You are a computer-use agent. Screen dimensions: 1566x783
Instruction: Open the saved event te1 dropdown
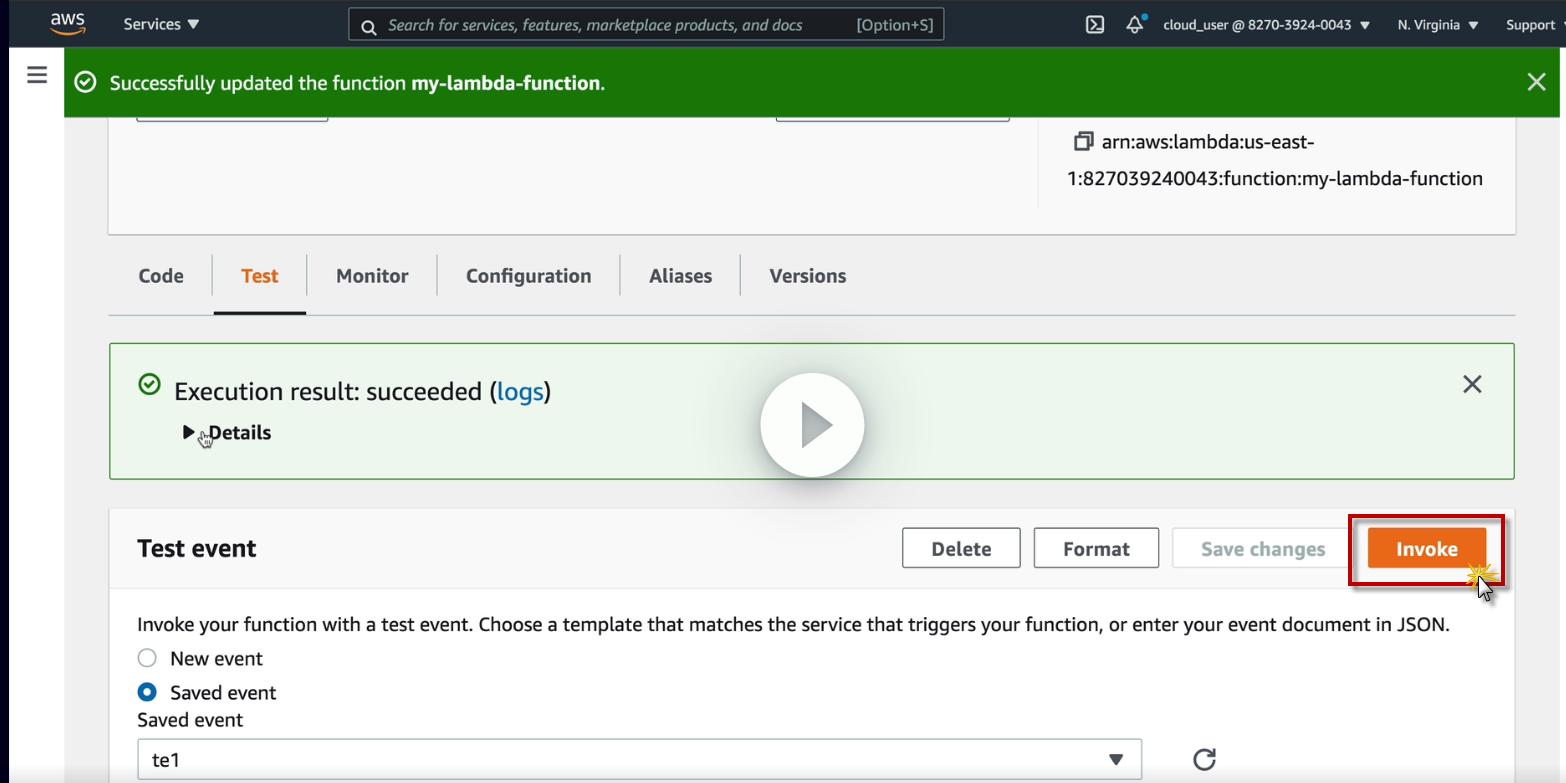point(638,759)
